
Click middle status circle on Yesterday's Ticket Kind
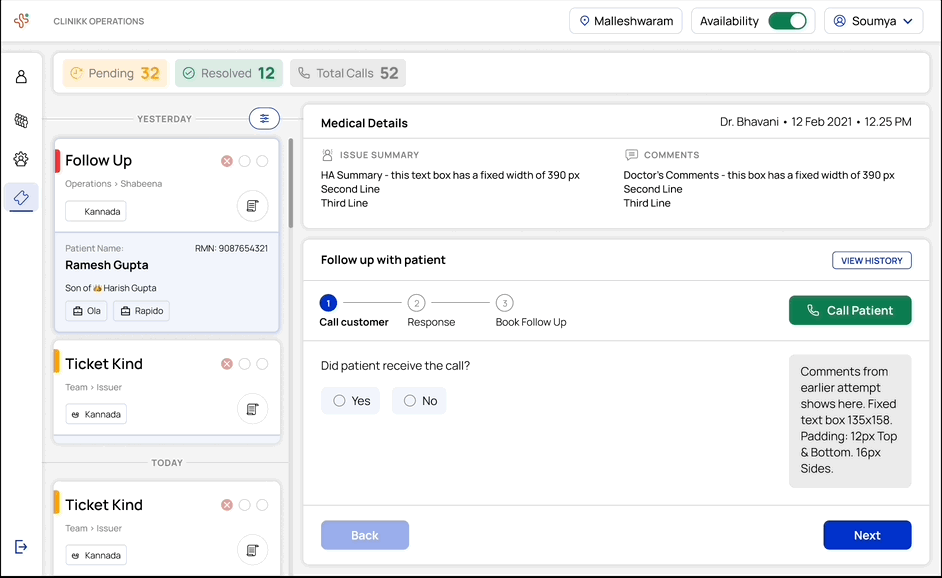[245, 364]
